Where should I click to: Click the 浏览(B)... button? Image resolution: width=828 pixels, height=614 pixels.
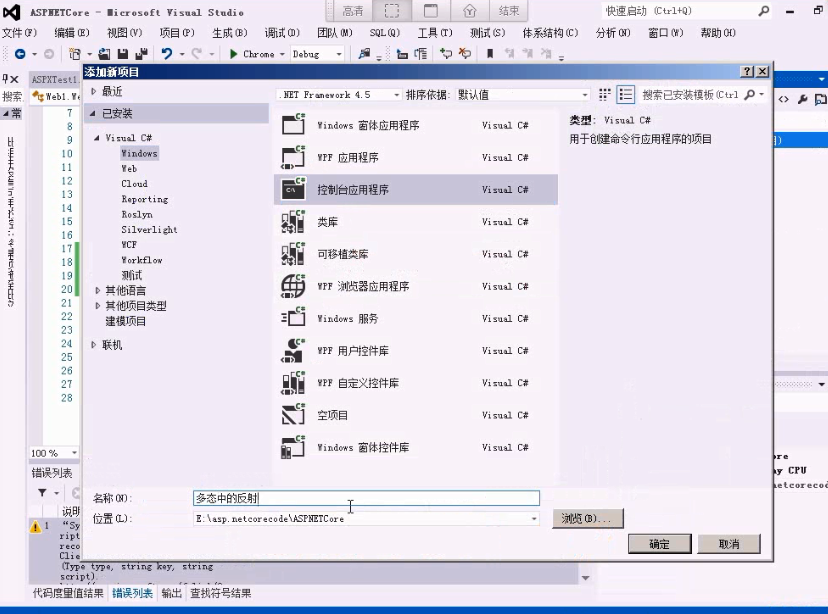tap(588, 518)
